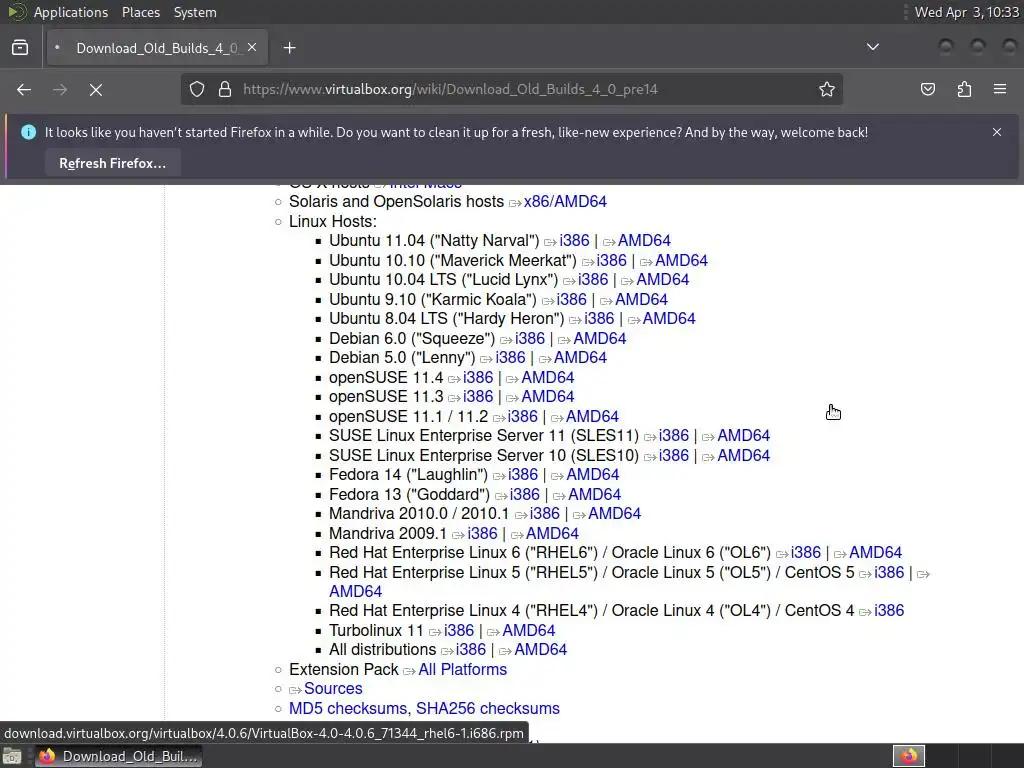Screen dimensions: 1024x768
Task: Click the clock showing Wed Apr 3
Action: [966, 12]
